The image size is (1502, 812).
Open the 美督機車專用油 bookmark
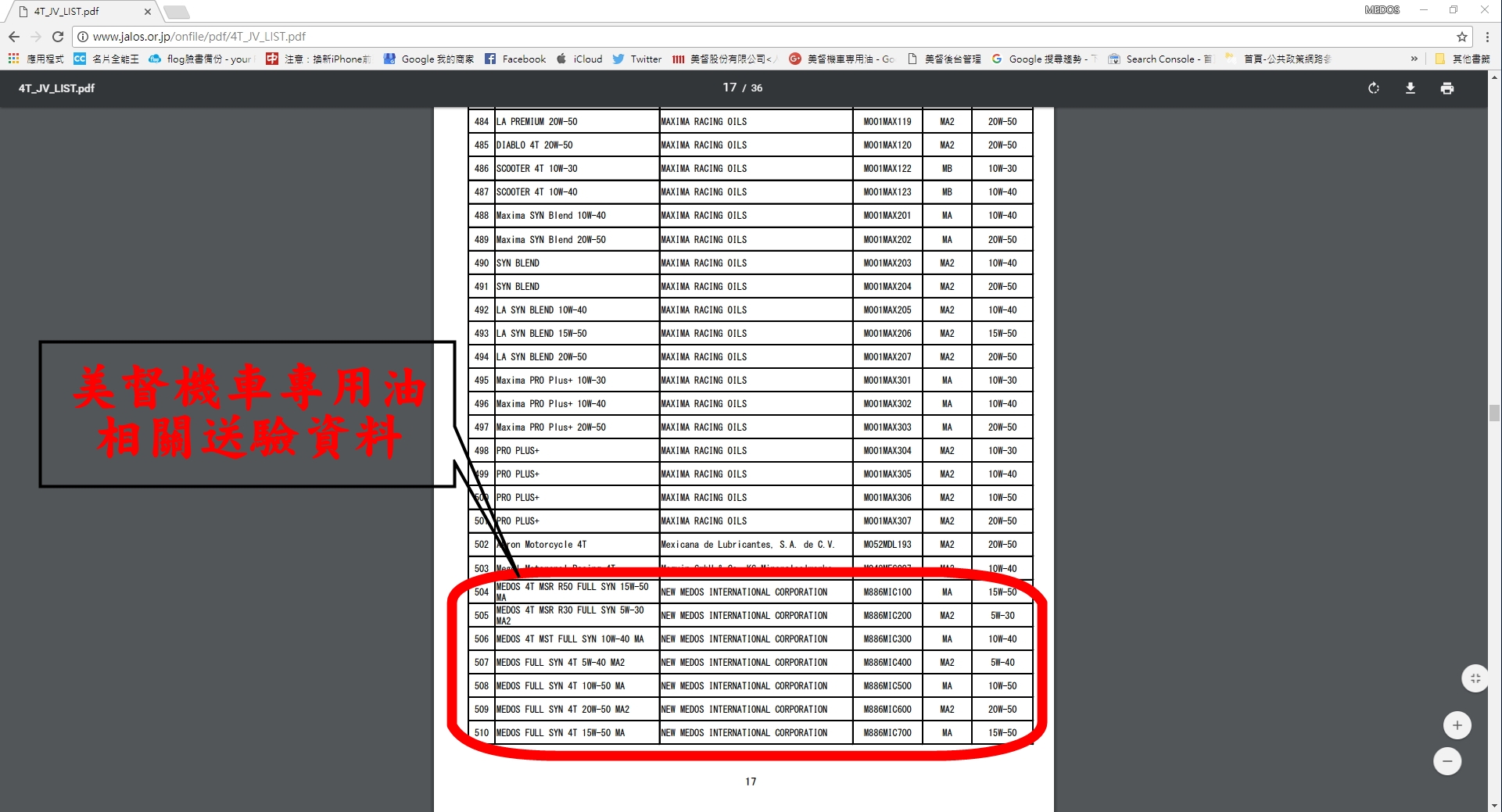click(842, 59)
